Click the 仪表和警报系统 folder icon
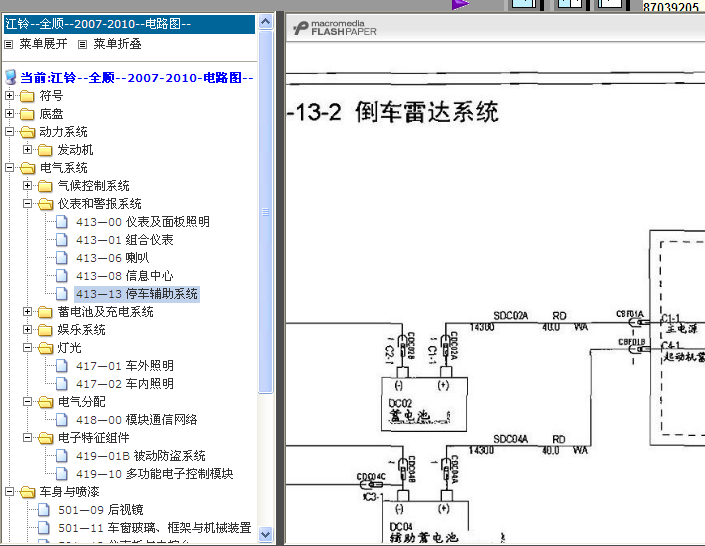 [x=45, y=204]
